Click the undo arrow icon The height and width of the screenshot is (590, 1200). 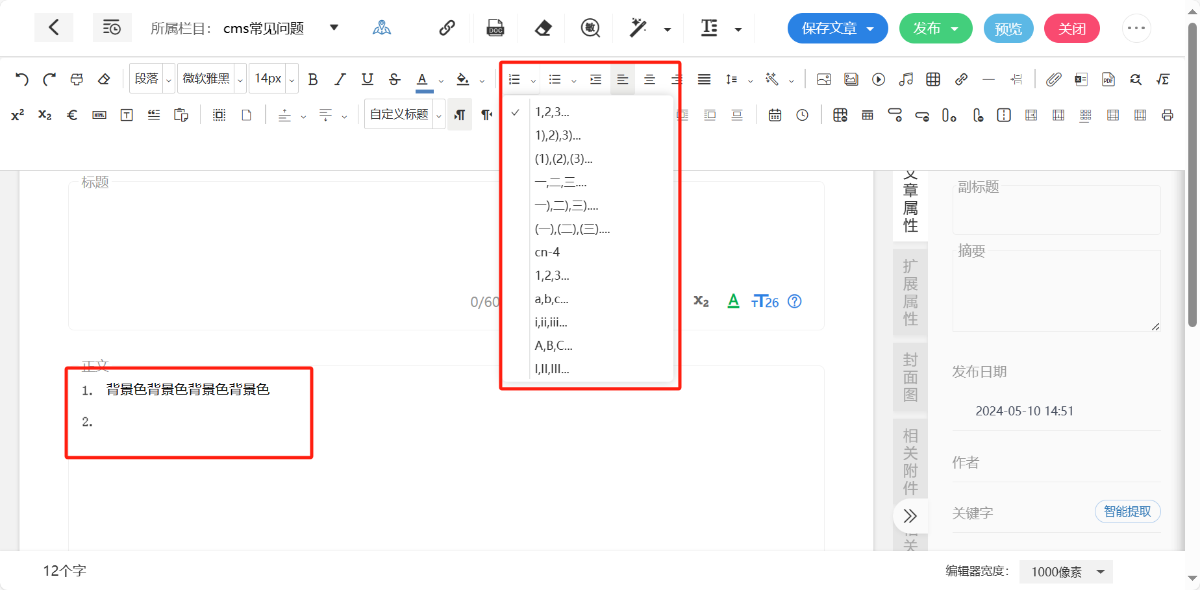click(x=22, y=79)
